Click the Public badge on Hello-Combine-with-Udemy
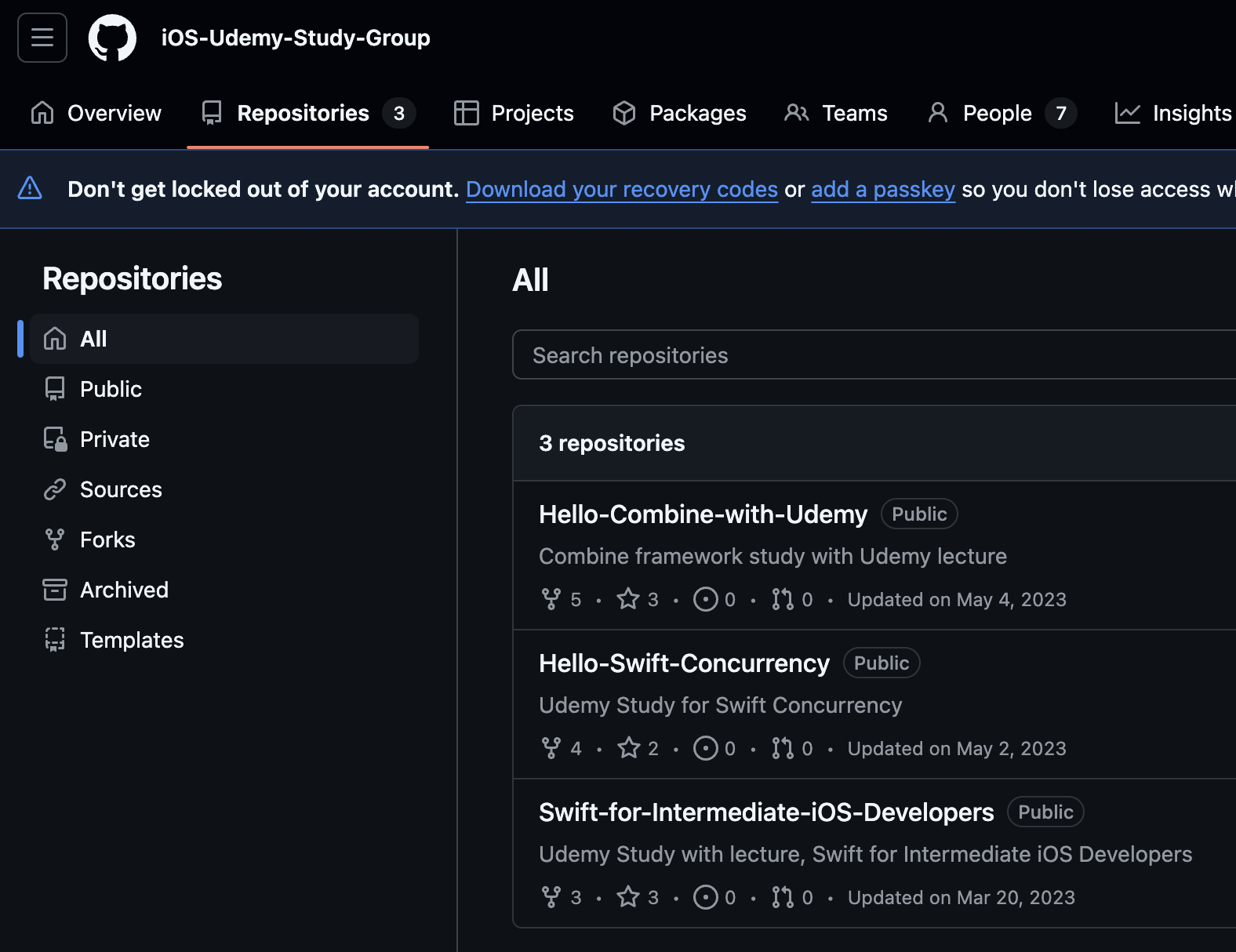This screenshot has height=952, width=1236. (x=919, y=514)
